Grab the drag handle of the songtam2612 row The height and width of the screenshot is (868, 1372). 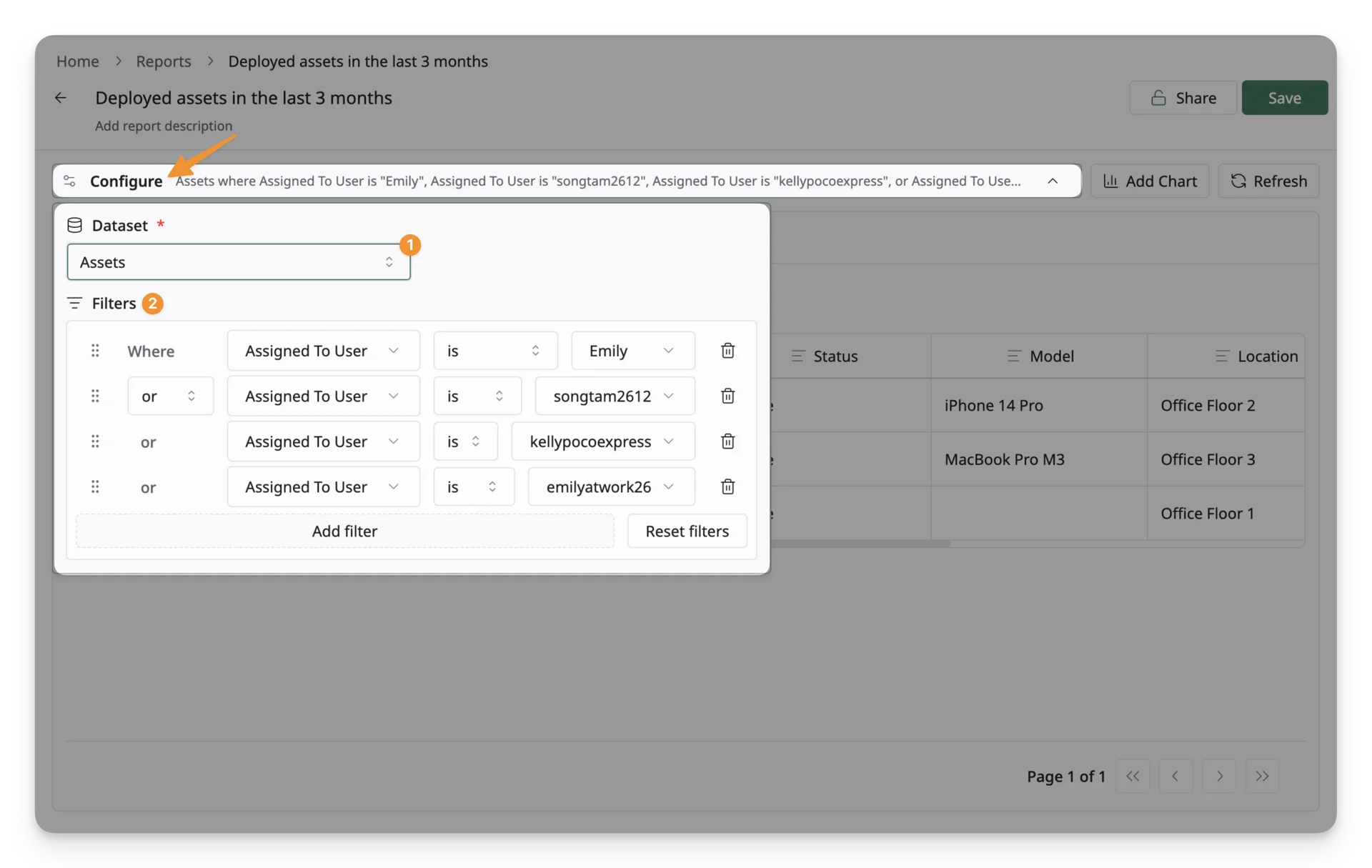[x=95, y=396]
